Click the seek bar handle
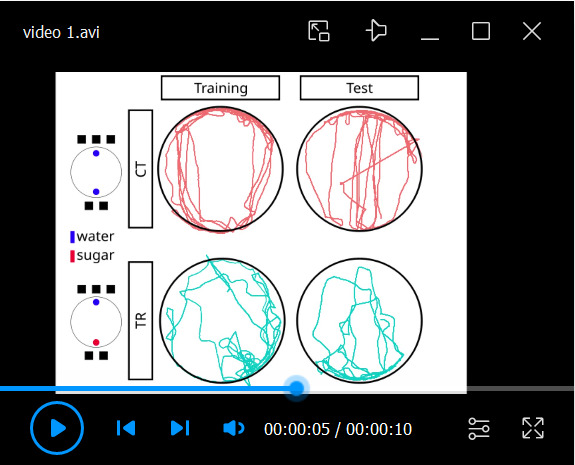The image size is (575, 465). pos(296,388)
